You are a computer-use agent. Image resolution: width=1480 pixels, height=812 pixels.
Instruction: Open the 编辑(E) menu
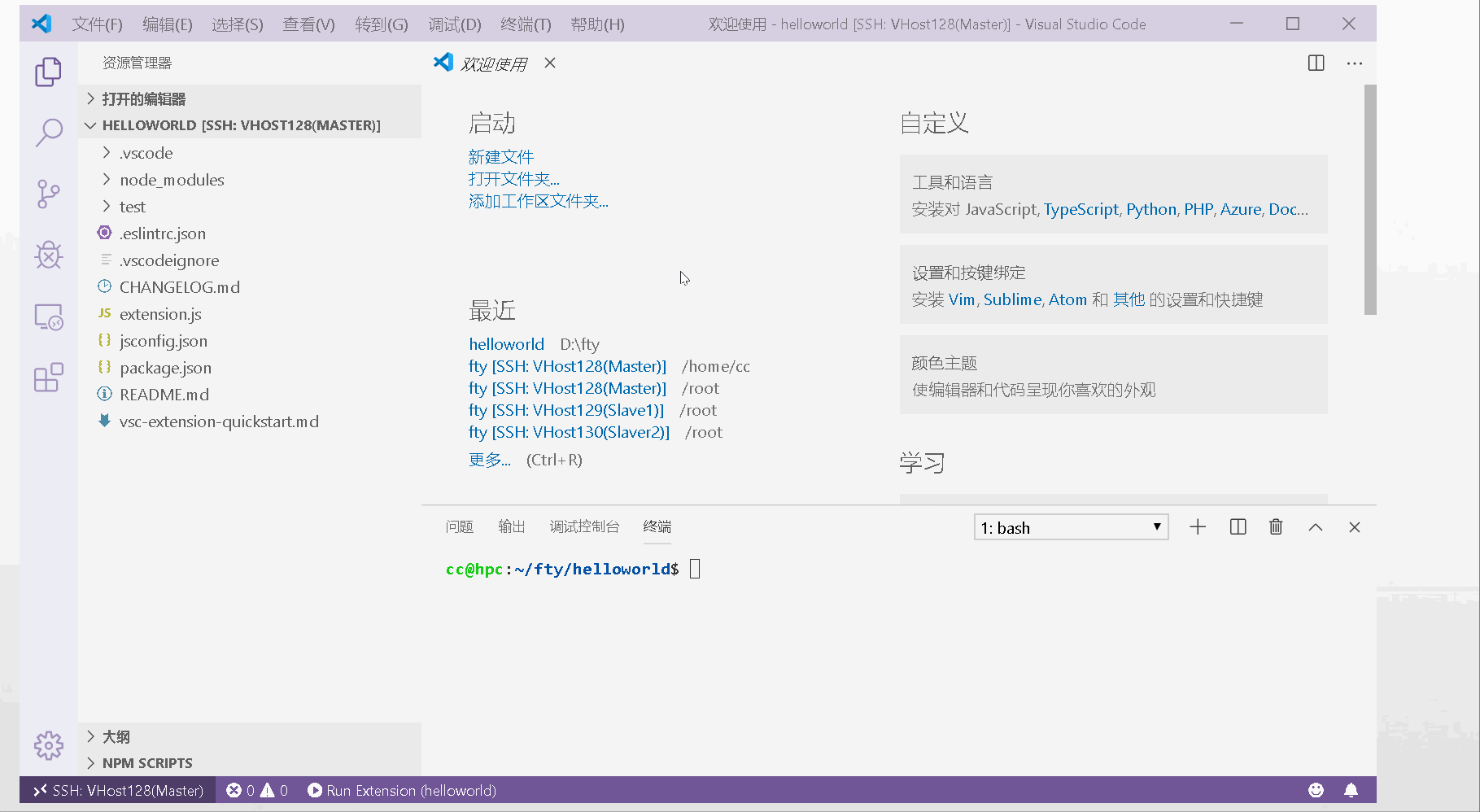pos(168,24)
